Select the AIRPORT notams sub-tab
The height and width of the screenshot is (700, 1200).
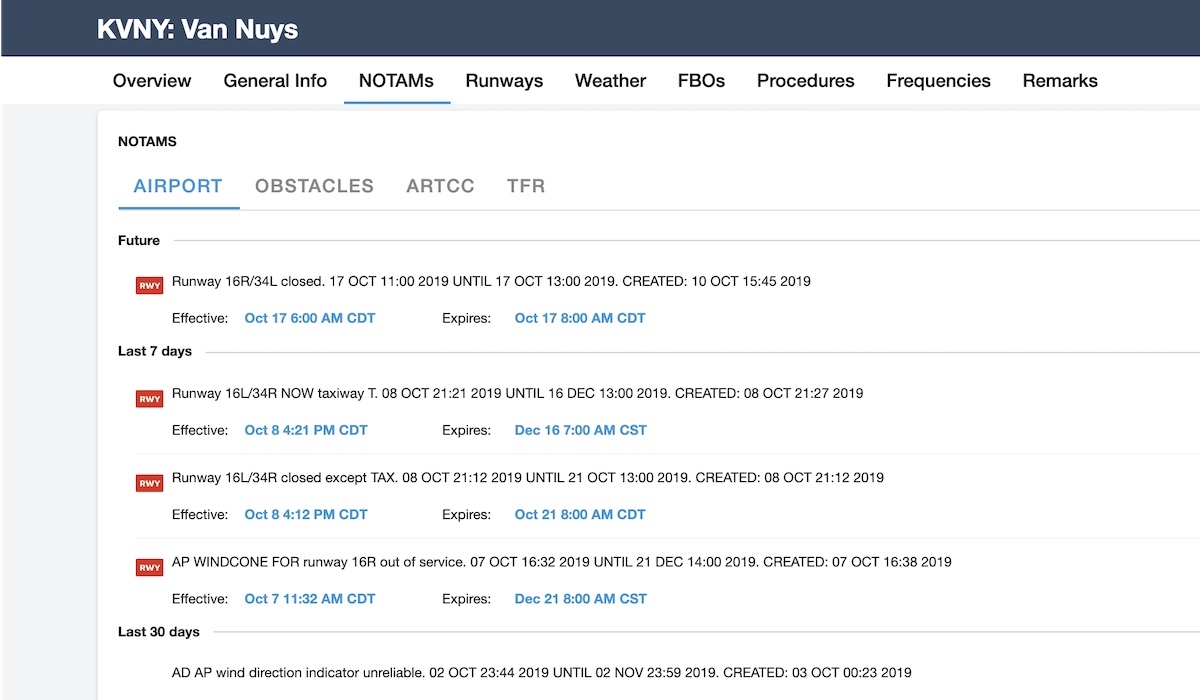[x=178, y=186]
